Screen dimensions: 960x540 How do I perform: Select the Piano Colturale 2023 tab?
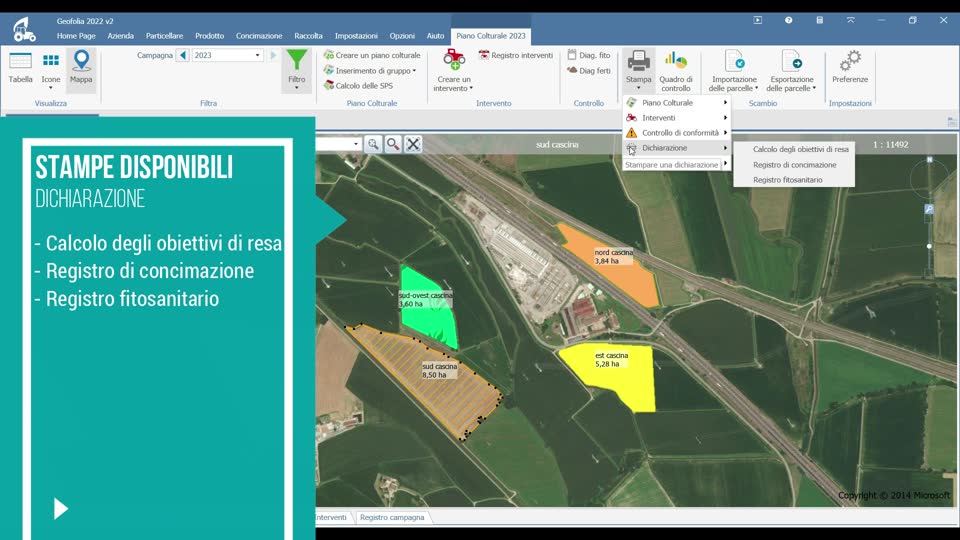tap(490, 36)
